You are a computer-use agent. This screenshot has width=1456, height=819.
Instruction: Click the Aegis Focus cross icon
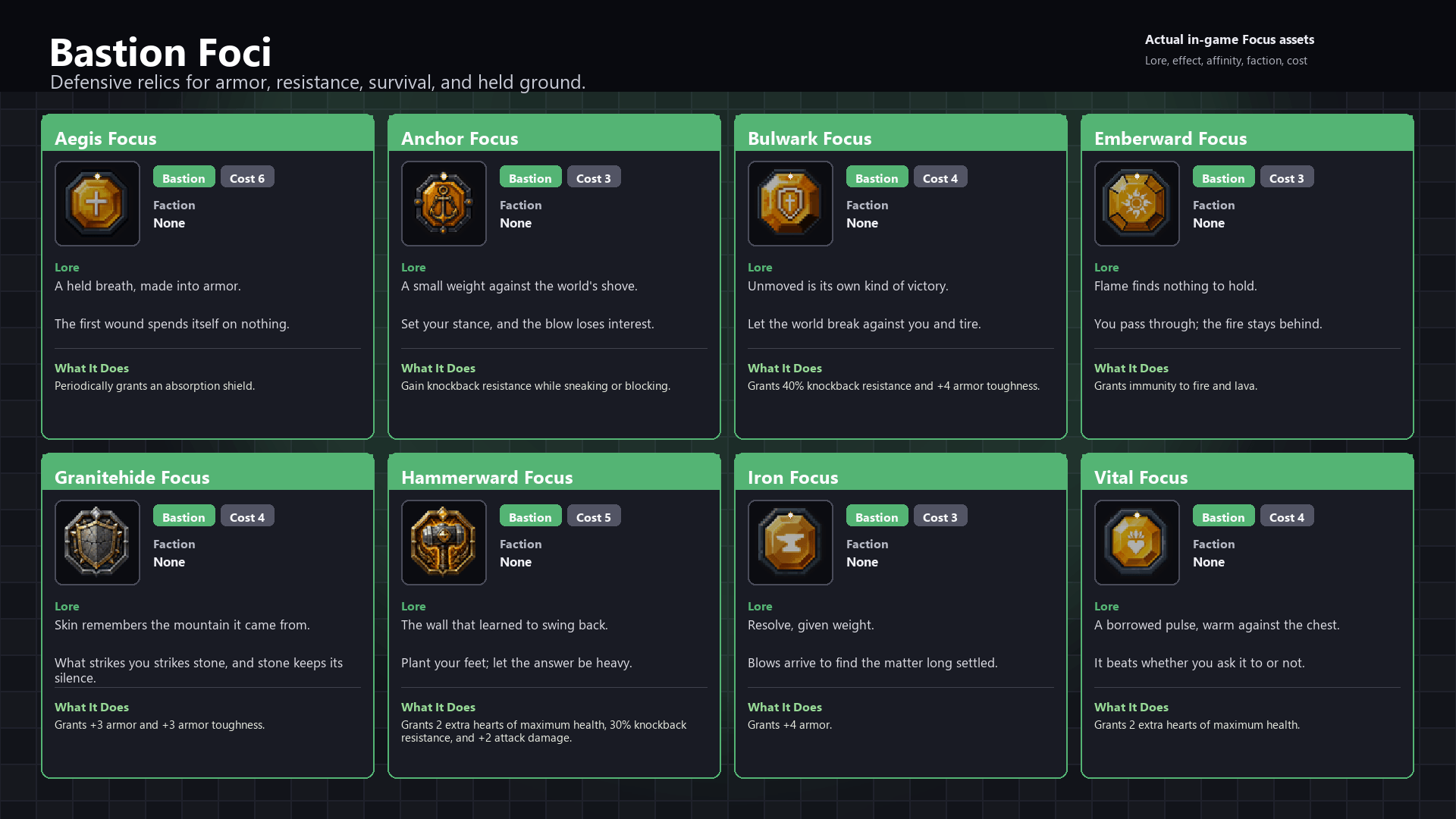click(x=97, y=203)
